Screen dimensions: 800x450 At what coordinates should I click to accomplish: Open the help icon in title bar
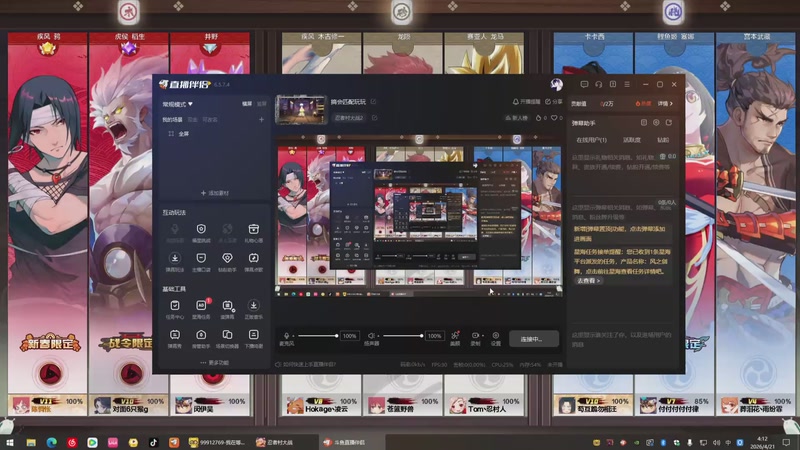click(x=613, y=84)
